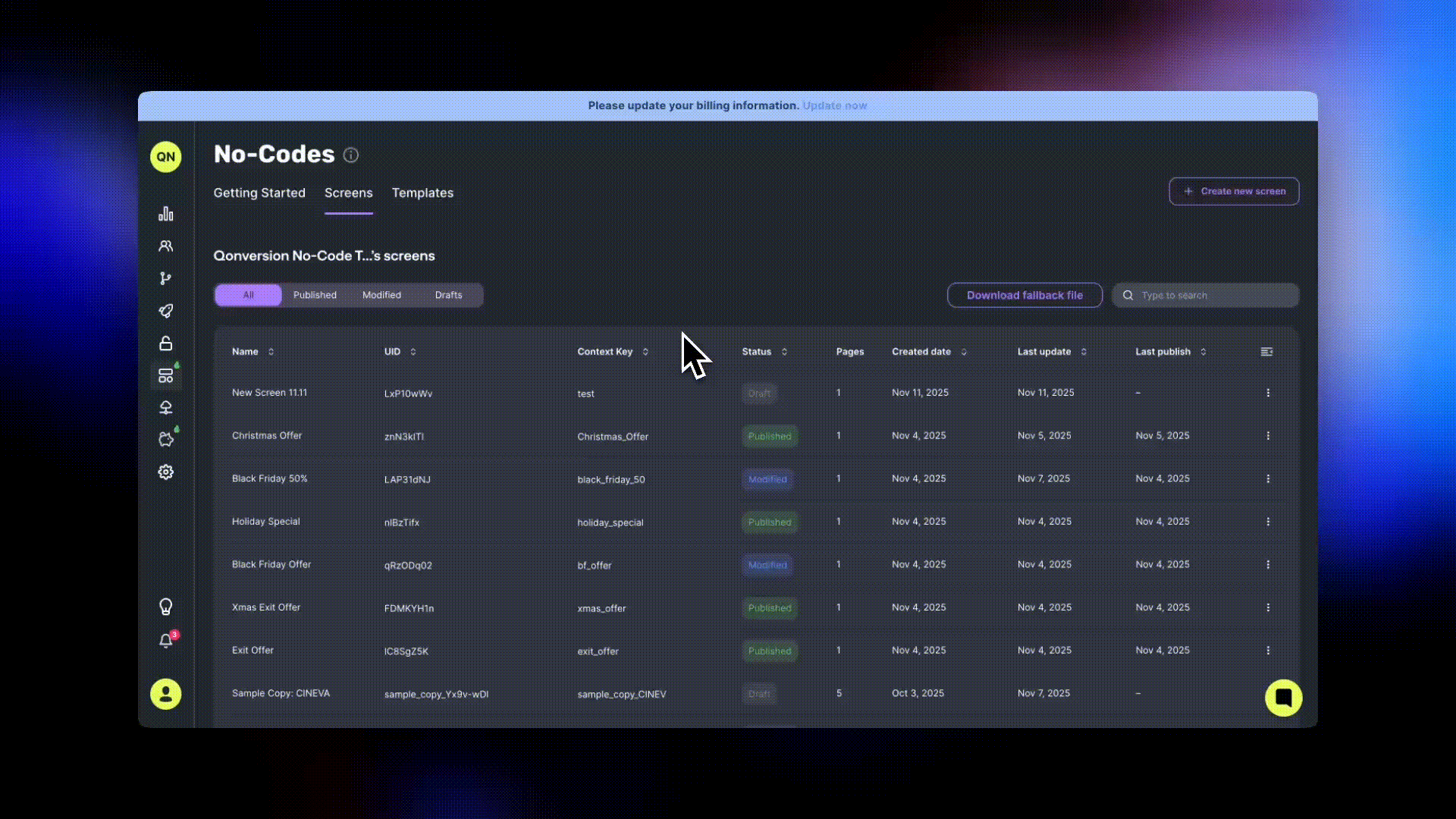Screen dimensions: 1456x819
Task: Switch to the Templates tab
Action: (422, 193)
